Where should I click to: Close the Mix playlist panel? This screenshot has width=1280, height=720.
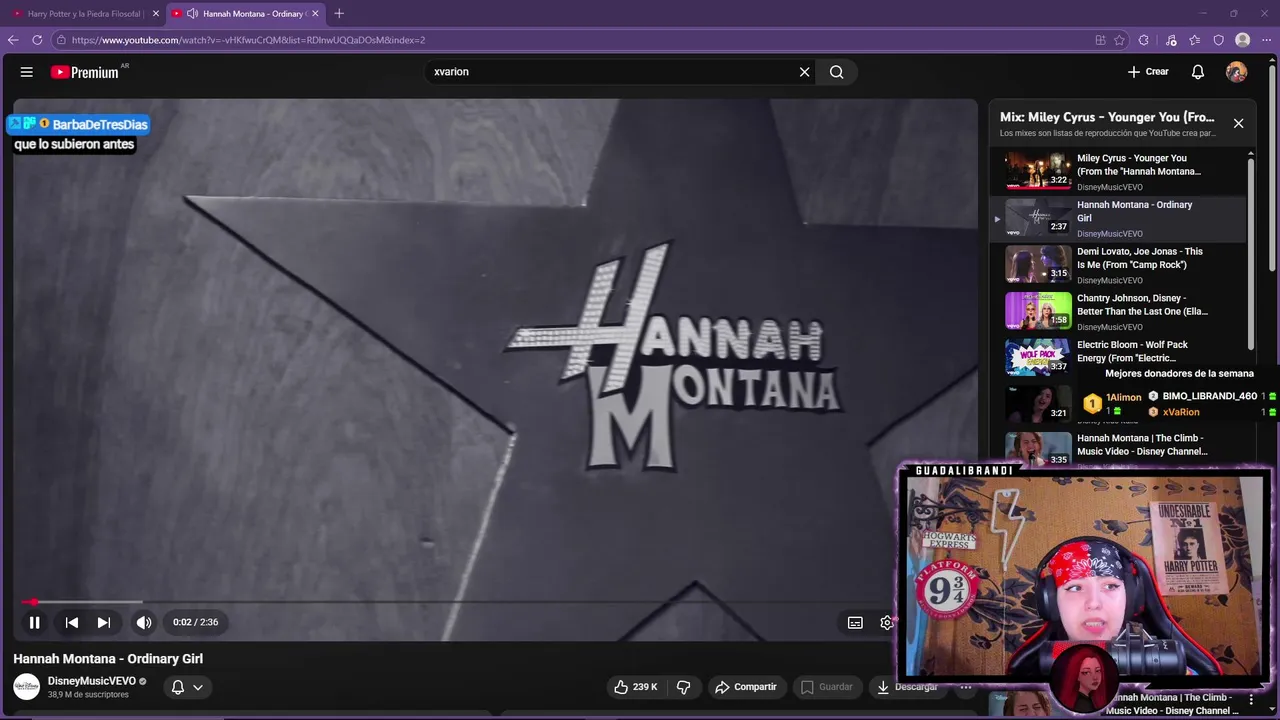click(x=1238, y=123)
